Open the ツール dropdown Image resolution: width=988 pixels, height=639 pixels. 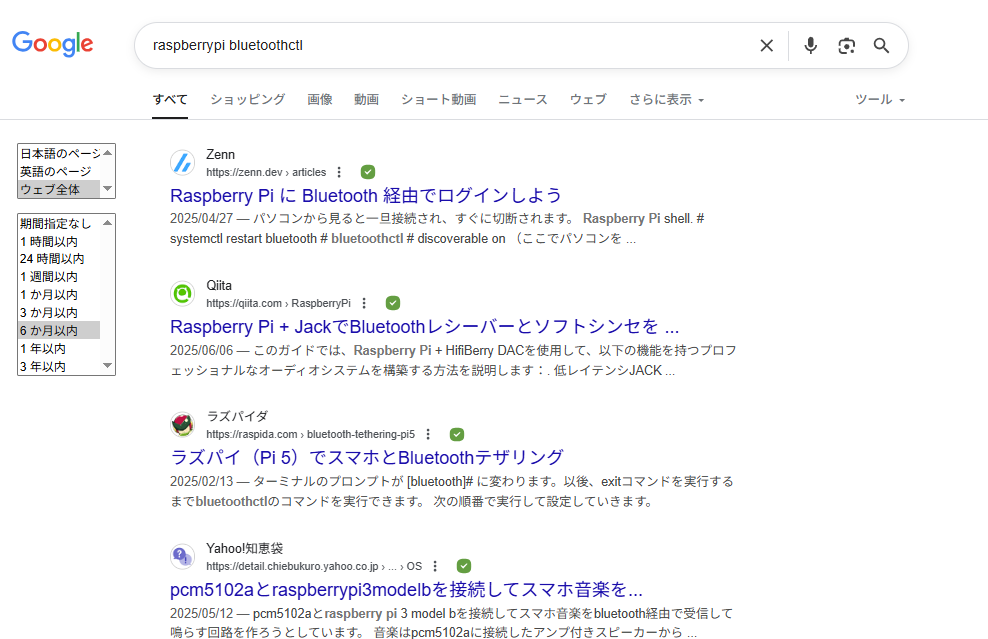pyautogui.click(x=880, y=100)
